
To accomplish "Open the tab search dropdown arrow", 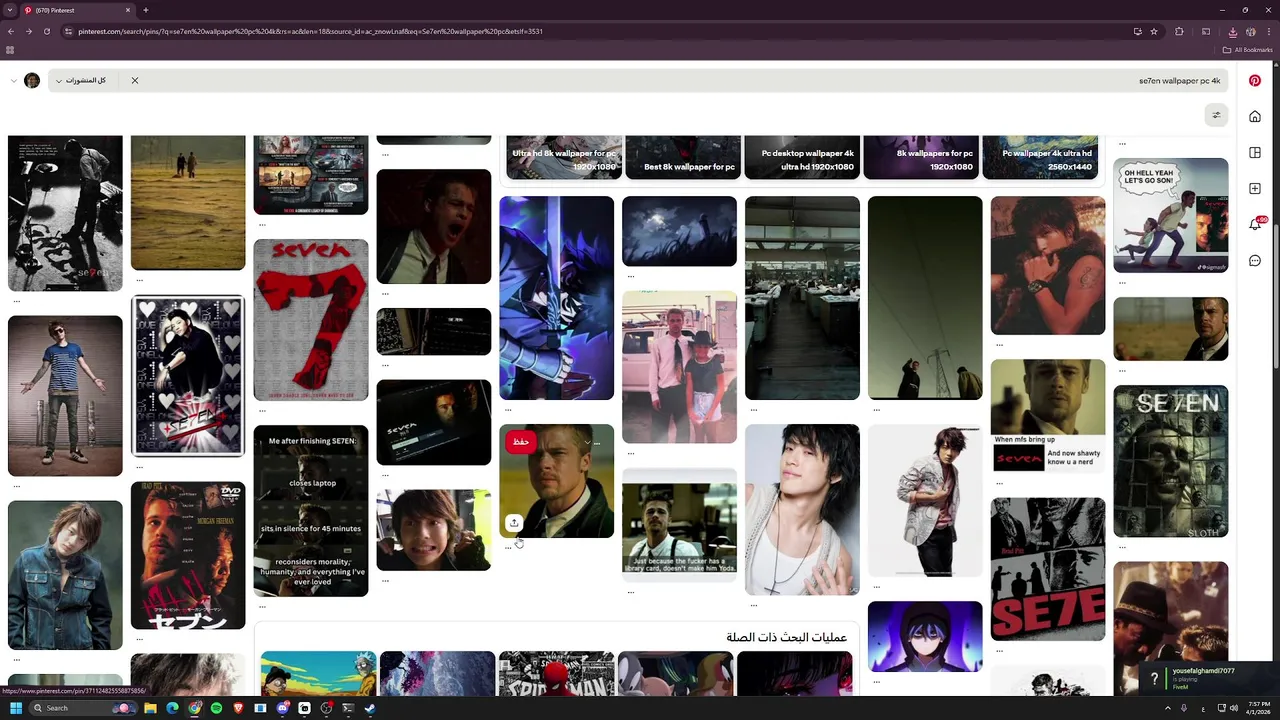I will (x=9, y=10).
